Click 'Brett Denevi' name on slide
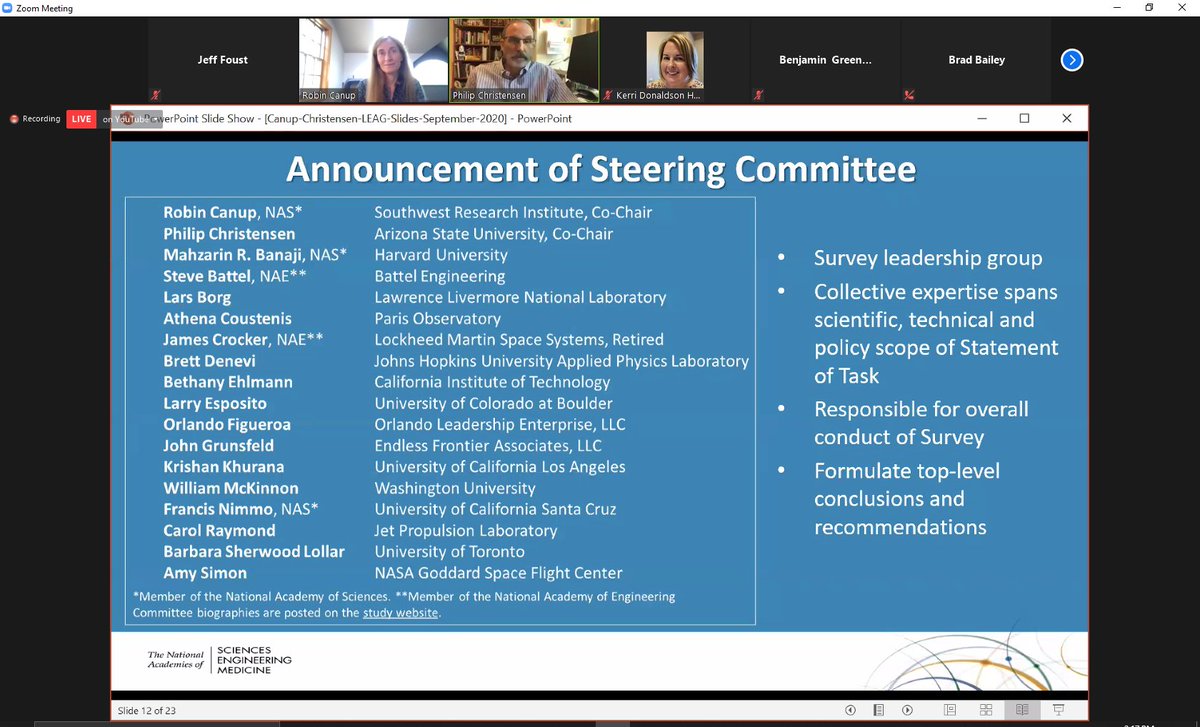The image size is (1200, 727). coord(209,361)
